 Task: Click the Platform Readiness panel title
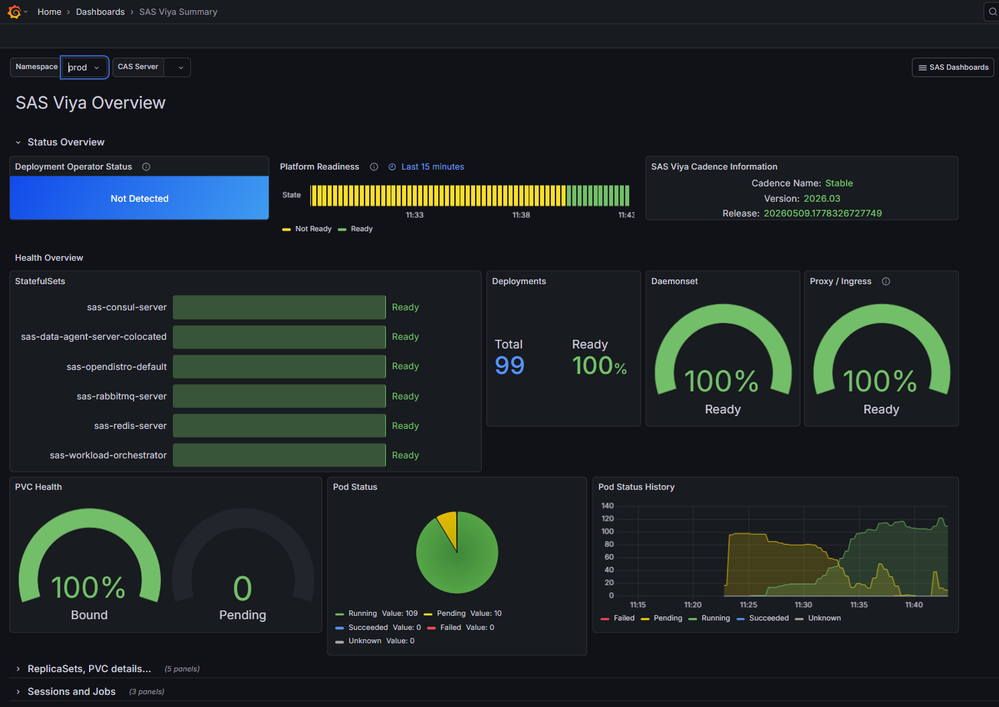(x=319, y=167)
